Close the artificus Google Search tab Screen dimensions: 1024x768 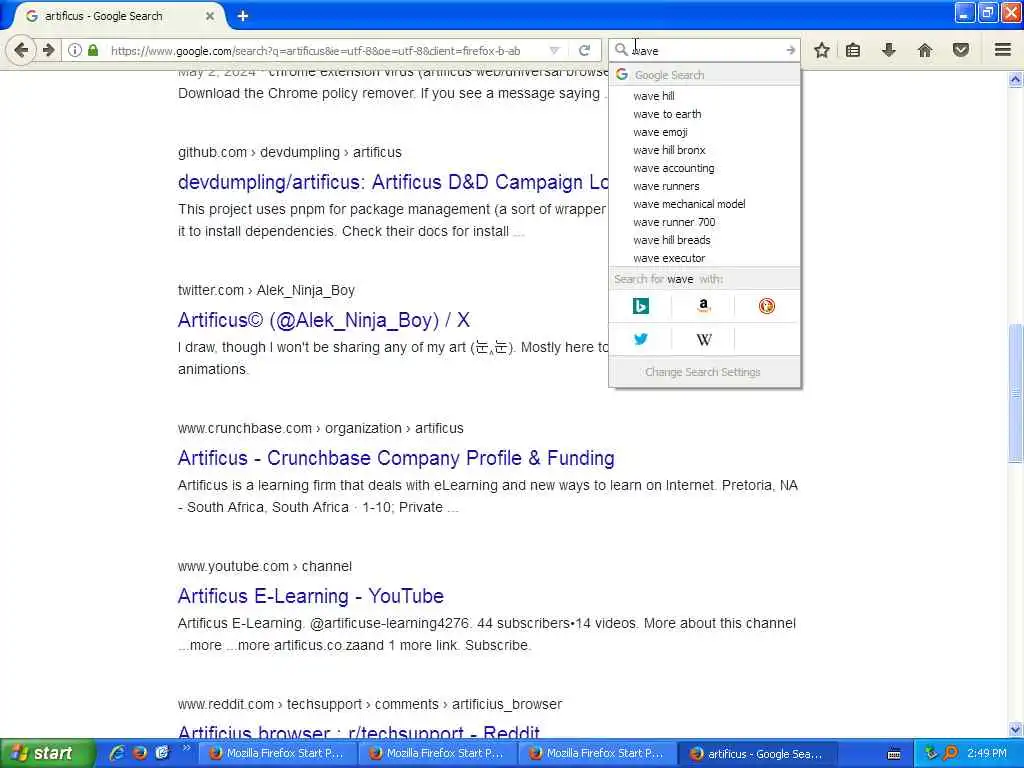click(x=210, y=16)
